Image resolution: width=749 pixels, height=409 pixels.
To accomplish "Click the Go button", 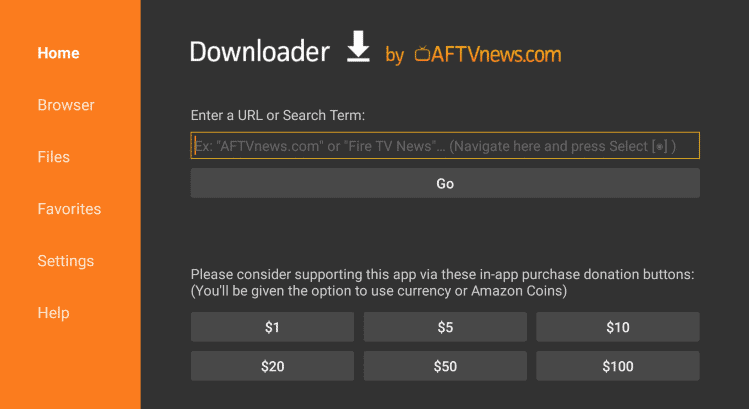I will pyautogui.click(x=445, y=183).
